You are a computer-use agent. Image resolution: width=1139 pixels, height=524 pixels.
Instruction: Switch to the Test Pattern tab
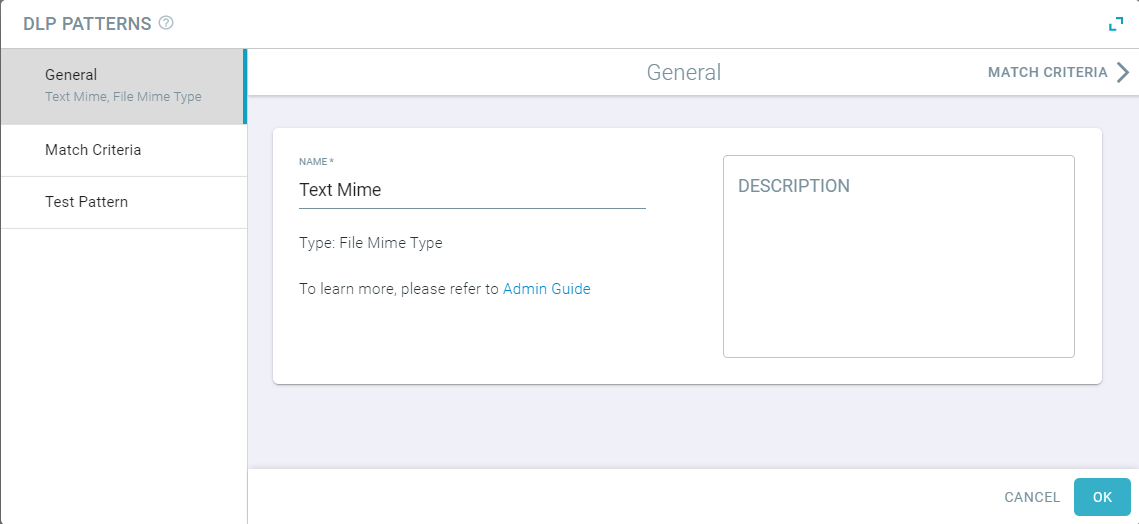pyautogui.click(x=123, y=202)
